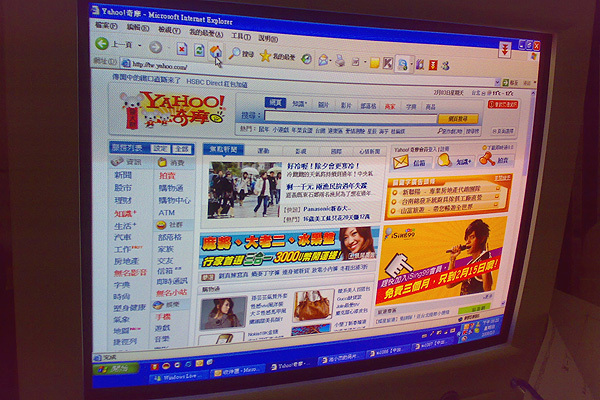Open the History clock toolbar icon
The width and height of the screenshot is (600, 400).
point(306,59)
